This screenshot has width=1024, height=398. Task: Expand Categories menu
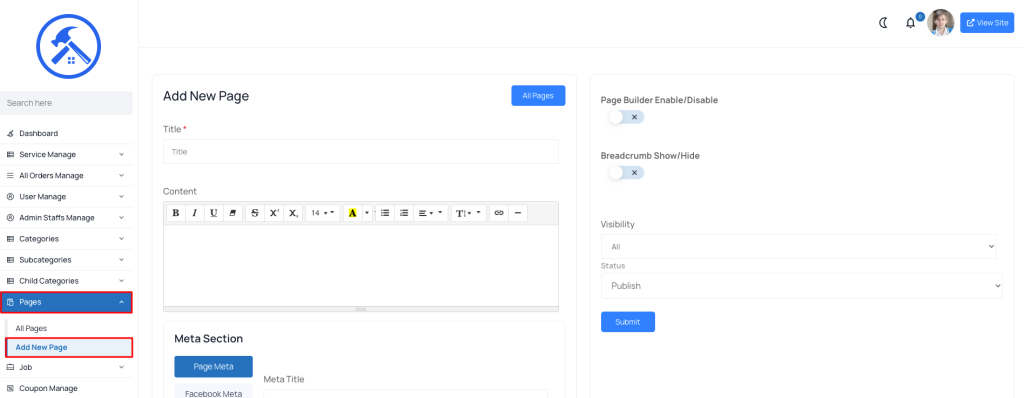(66, 239)
